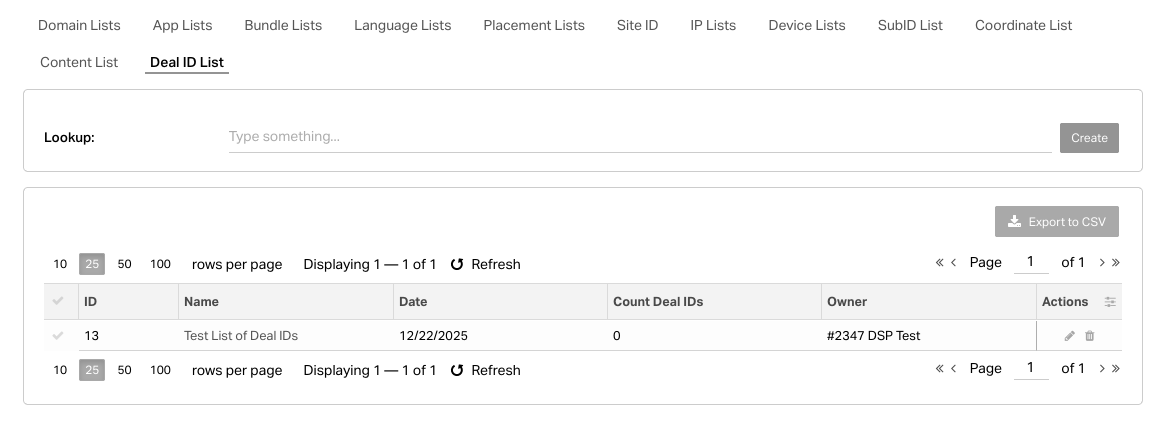Select checkbox for row ID 13

coord(58,336)
